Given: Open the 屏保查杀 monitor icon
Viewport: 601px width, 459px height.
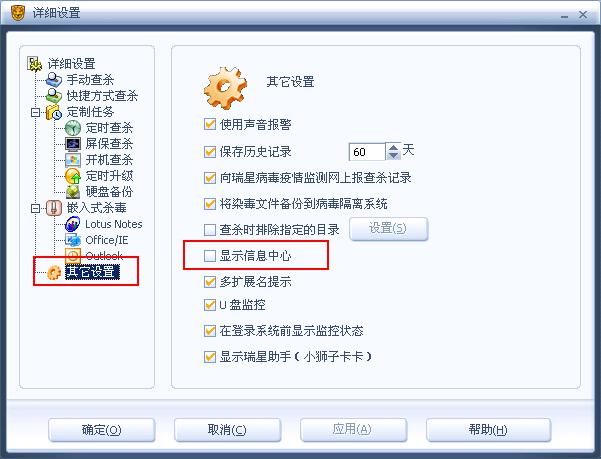Looking at the screenshot, I should 73,144.
